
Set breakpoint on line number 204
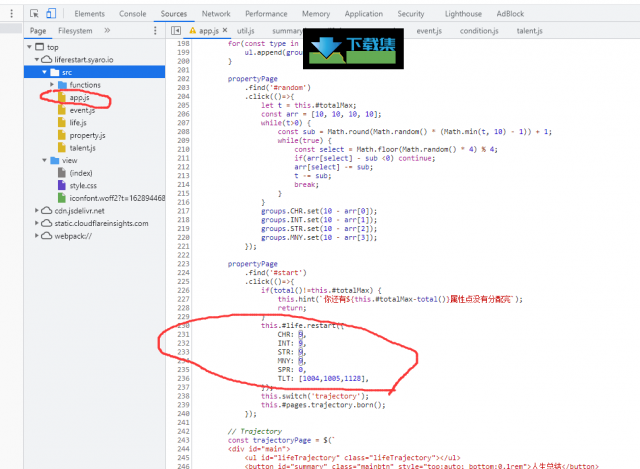[x=183, y=96]
